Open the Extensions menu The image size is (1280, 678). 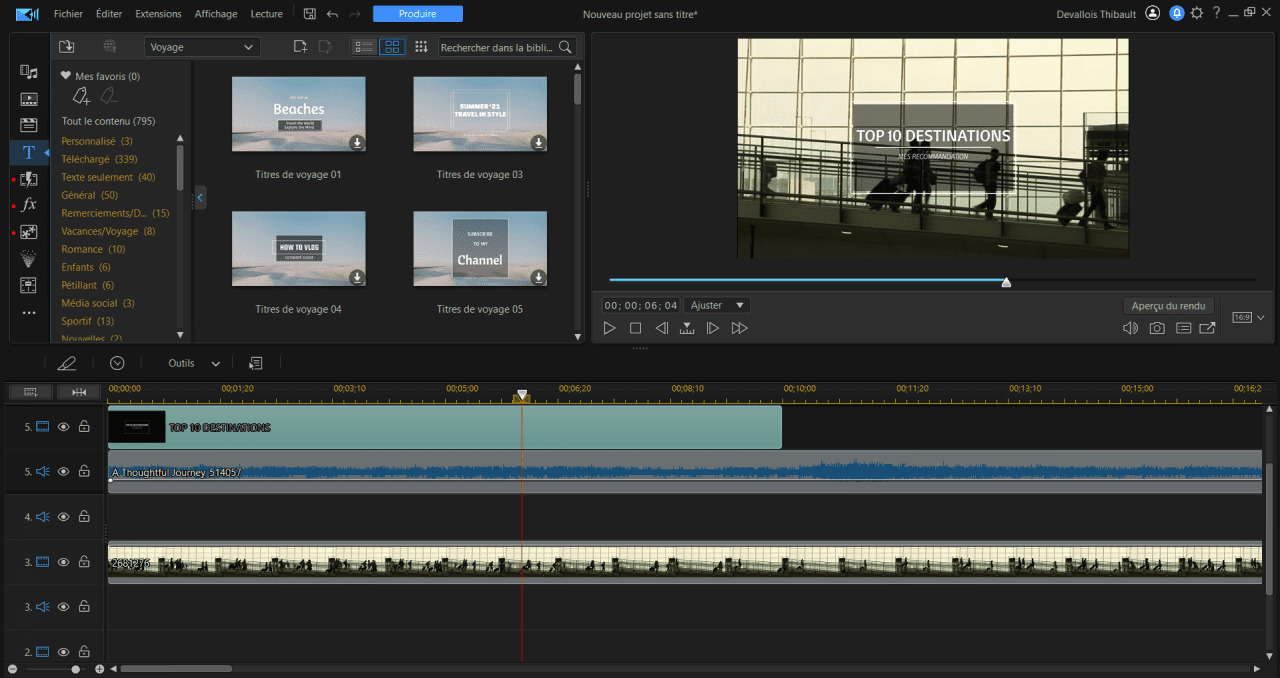tap(158, 14)
